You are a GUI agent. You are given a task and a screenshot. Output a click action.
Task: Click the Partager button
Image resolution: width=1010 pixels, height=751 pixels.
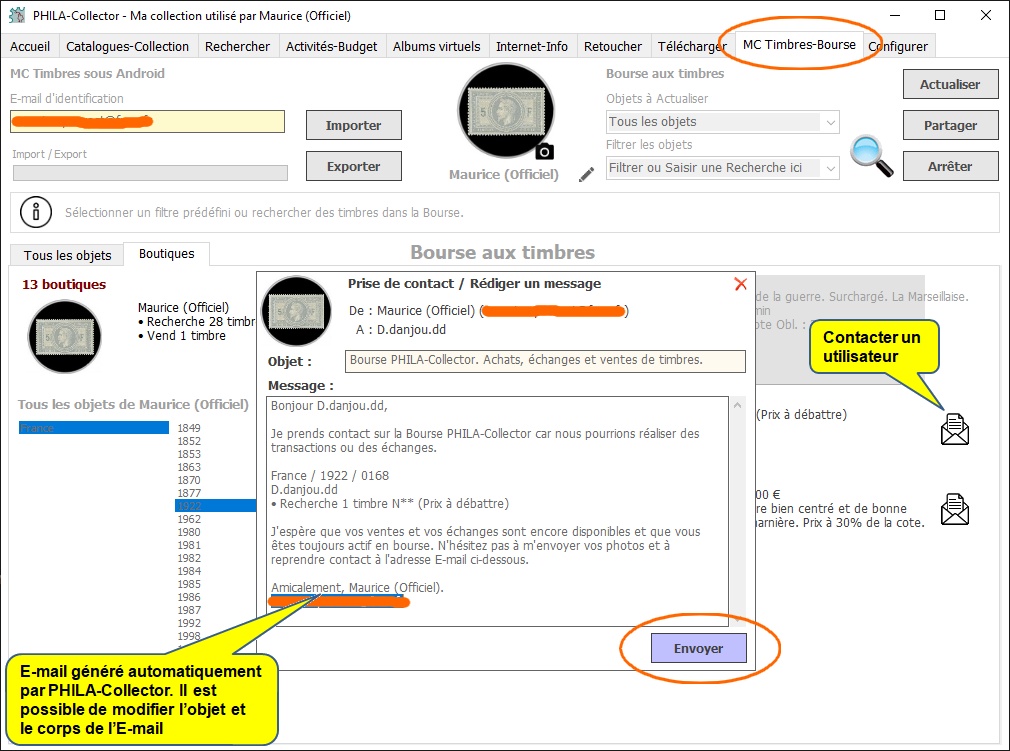point(950,125)
